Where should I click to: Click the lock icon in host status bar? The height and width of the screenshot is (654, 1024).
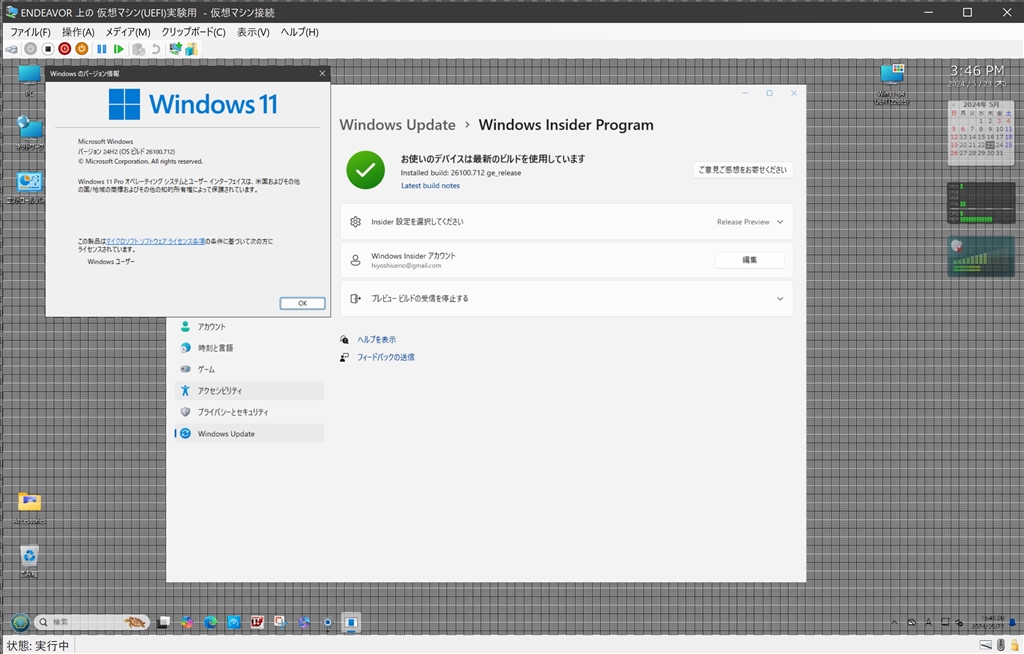click(x=1014, y=646)
